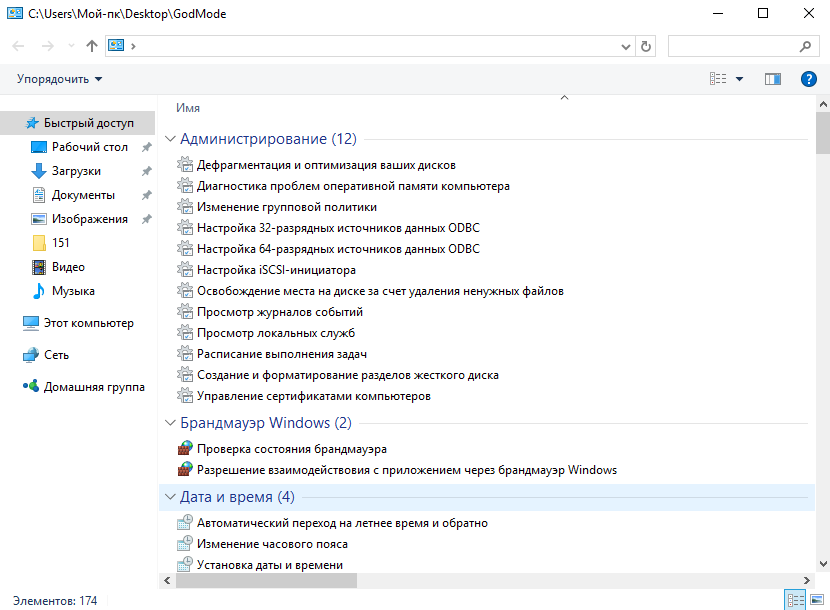
Task: Collapse the Дата и время (4) group
Action: click(170, 497)
